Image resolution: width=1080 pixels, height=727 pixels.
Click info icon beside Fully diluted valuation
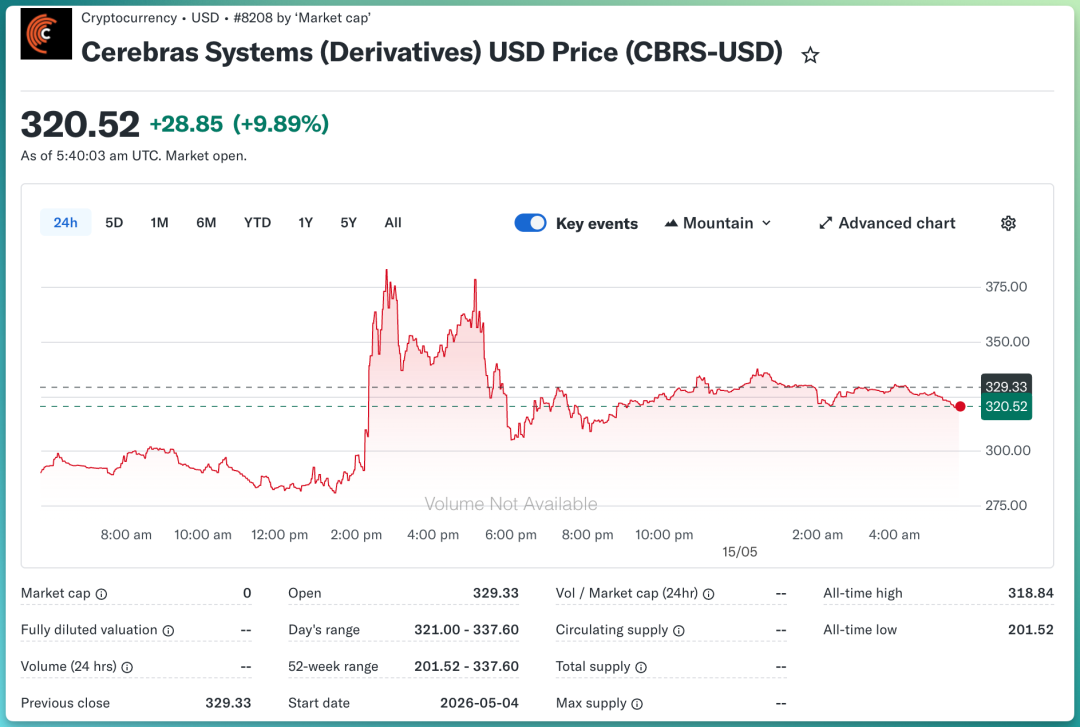[168, 631]
